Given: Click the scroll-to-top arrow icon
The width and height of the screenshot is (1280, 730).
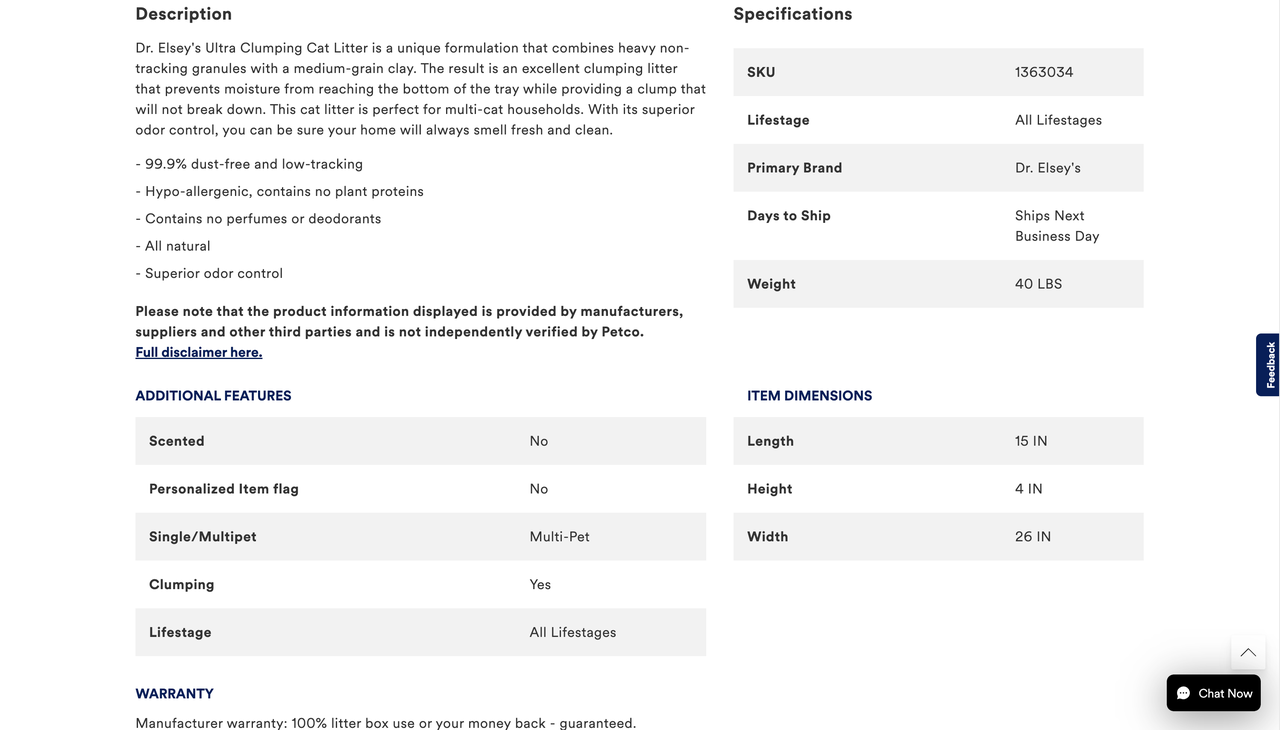Looking at the screenshot, I should point(1248,653).
